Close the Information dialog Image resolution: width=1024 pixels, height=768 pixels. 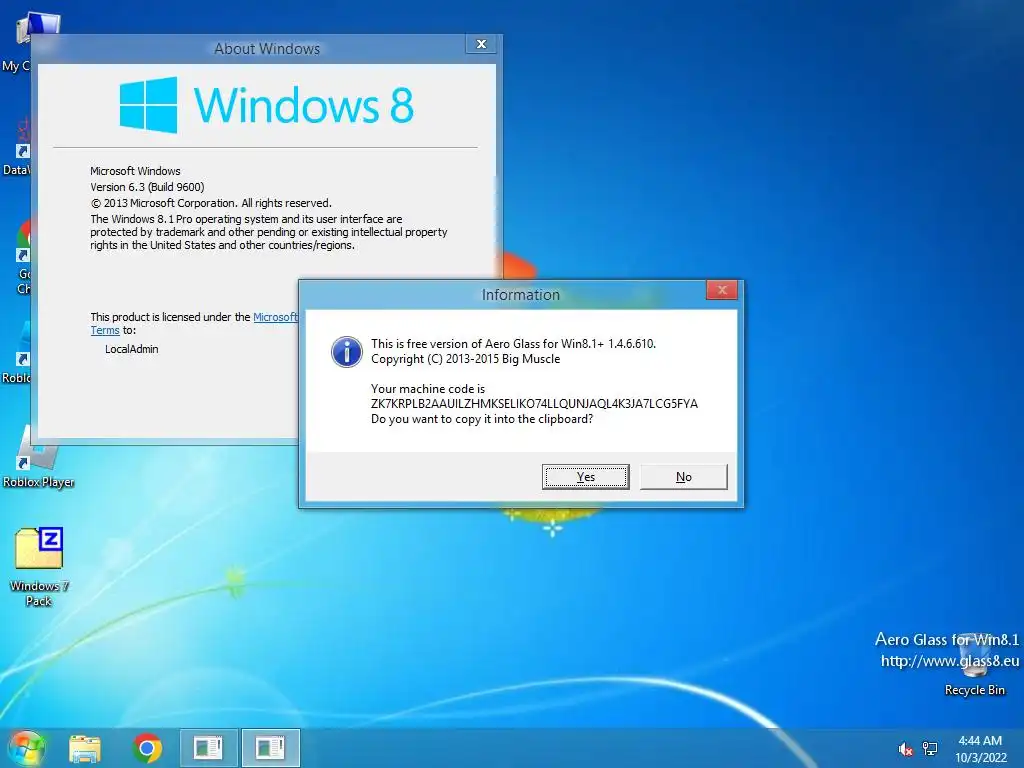coord(722,290)
